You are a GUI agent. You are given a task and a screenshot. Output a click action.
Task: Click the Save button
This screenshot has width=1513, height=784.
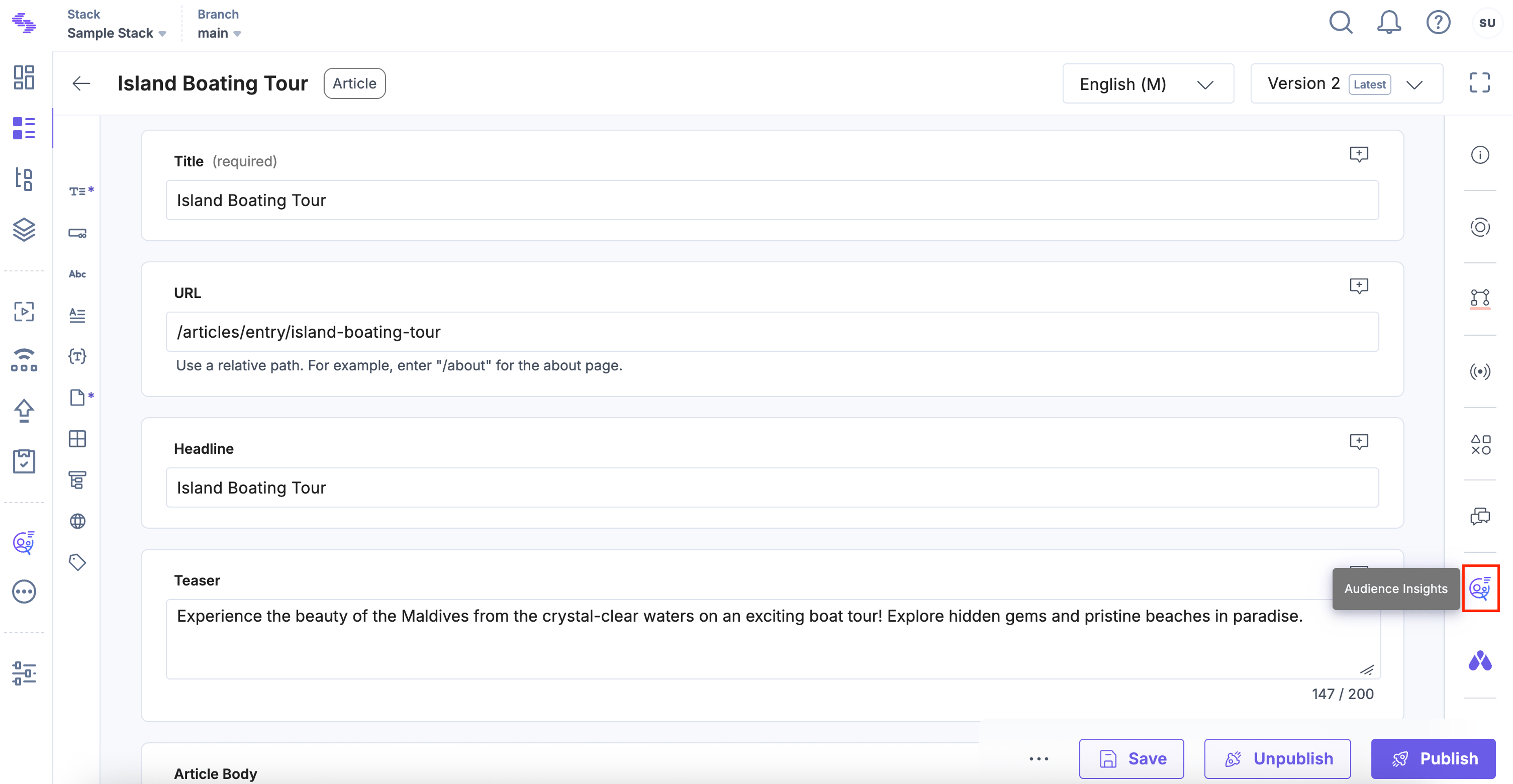tap(1131, 758)
